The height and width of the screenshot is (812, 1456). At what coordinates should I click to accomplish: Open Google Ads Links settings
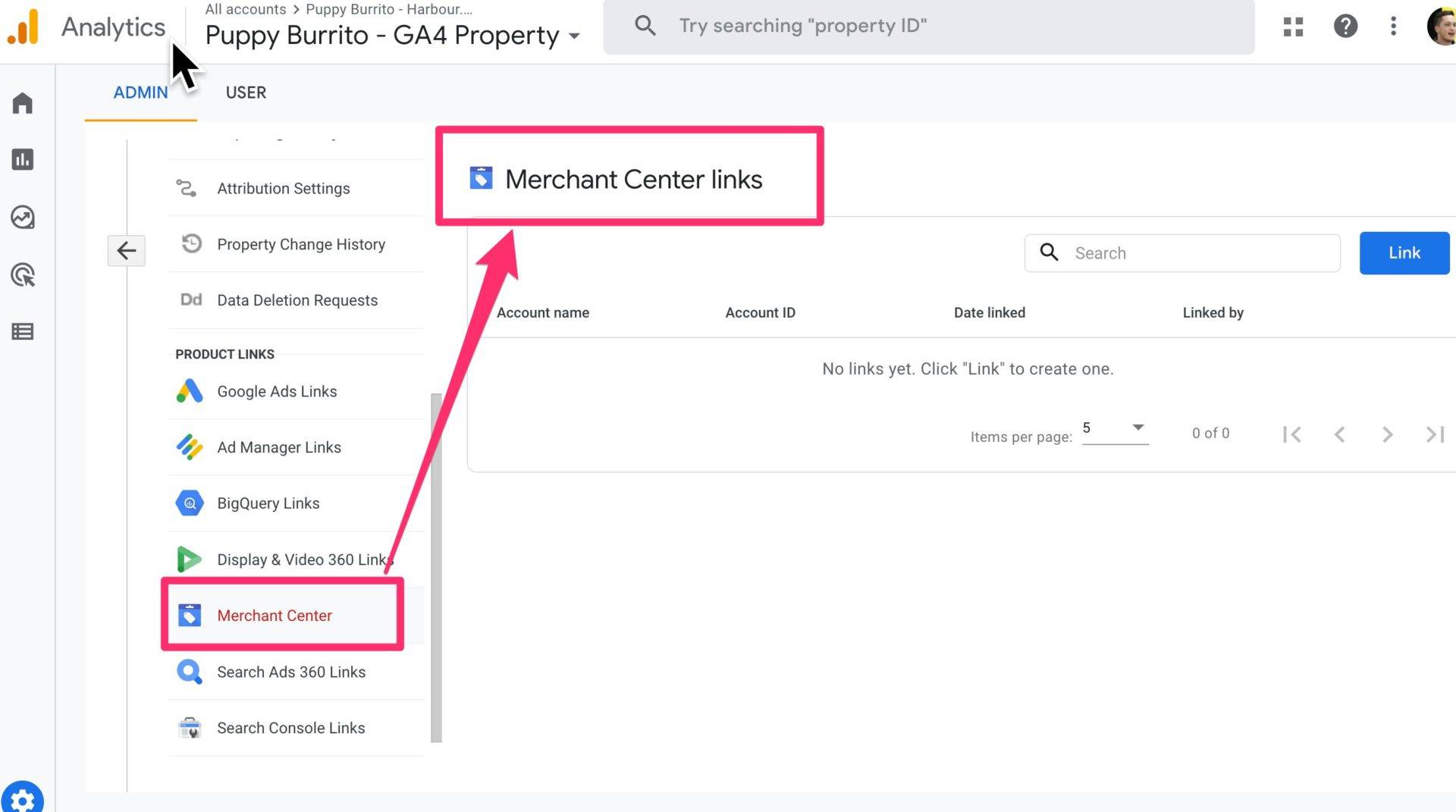pos(277,391)
